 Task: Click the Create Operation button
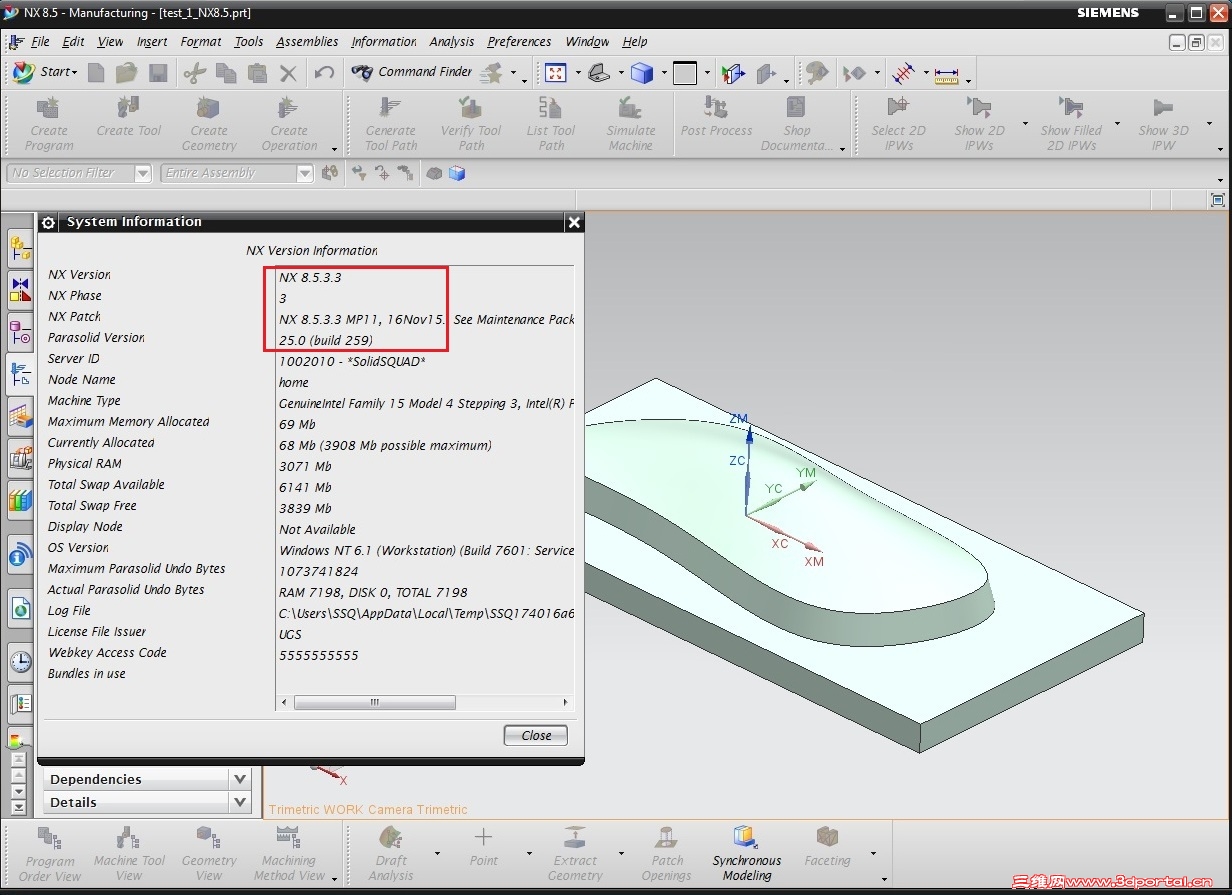[x=289, y=123]
